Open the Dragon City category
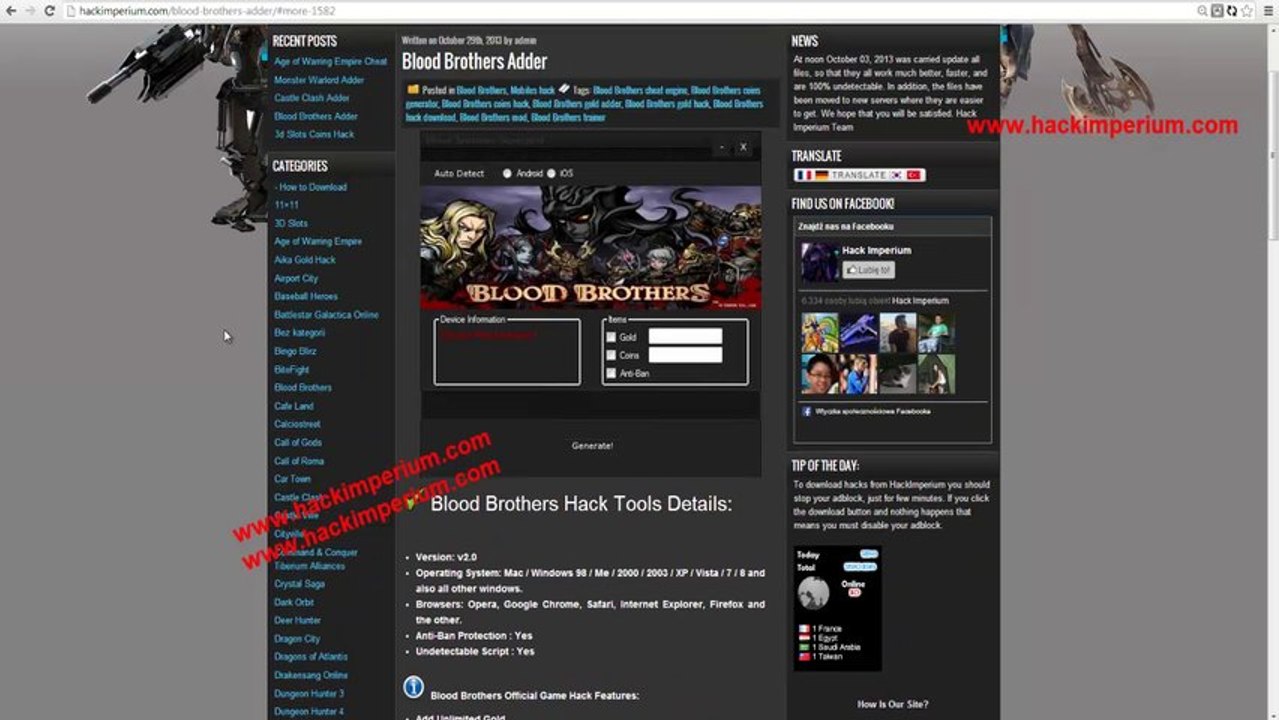 click(x=297, y=639)
